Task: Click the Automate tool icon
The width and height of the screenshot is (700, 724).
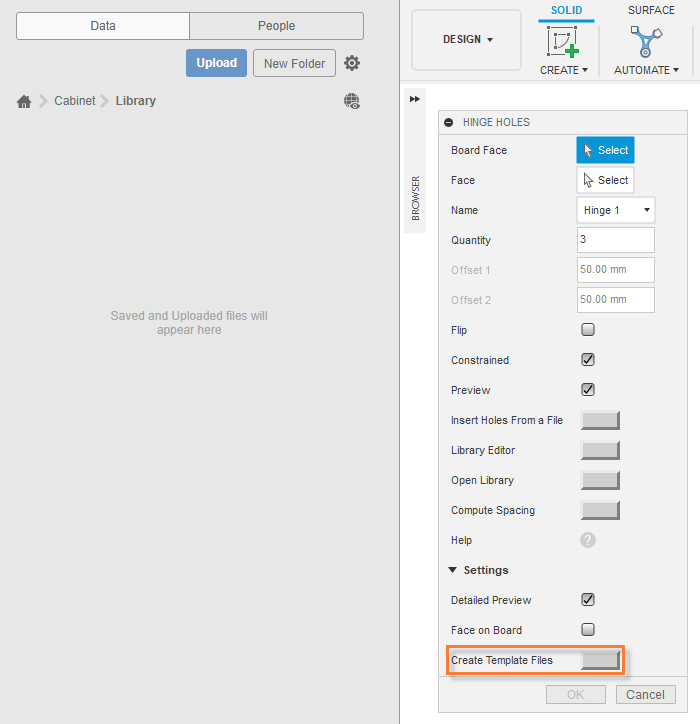Action: coord(646,42)
